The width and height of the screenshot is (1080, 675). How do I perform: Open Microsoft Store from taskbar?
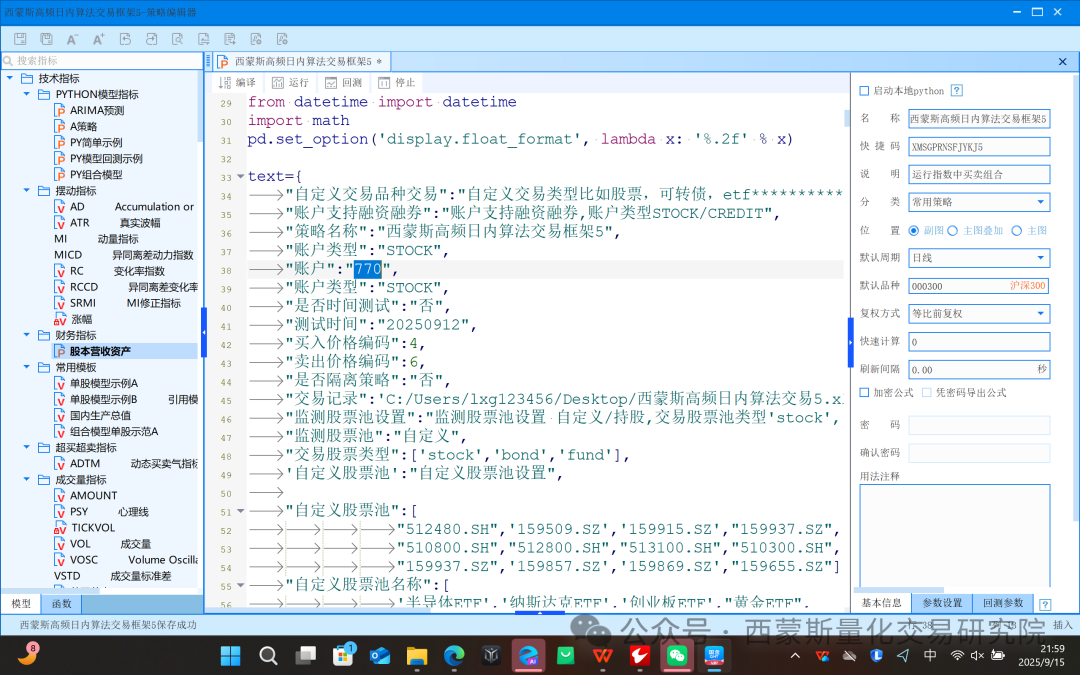tap(342, 655)
